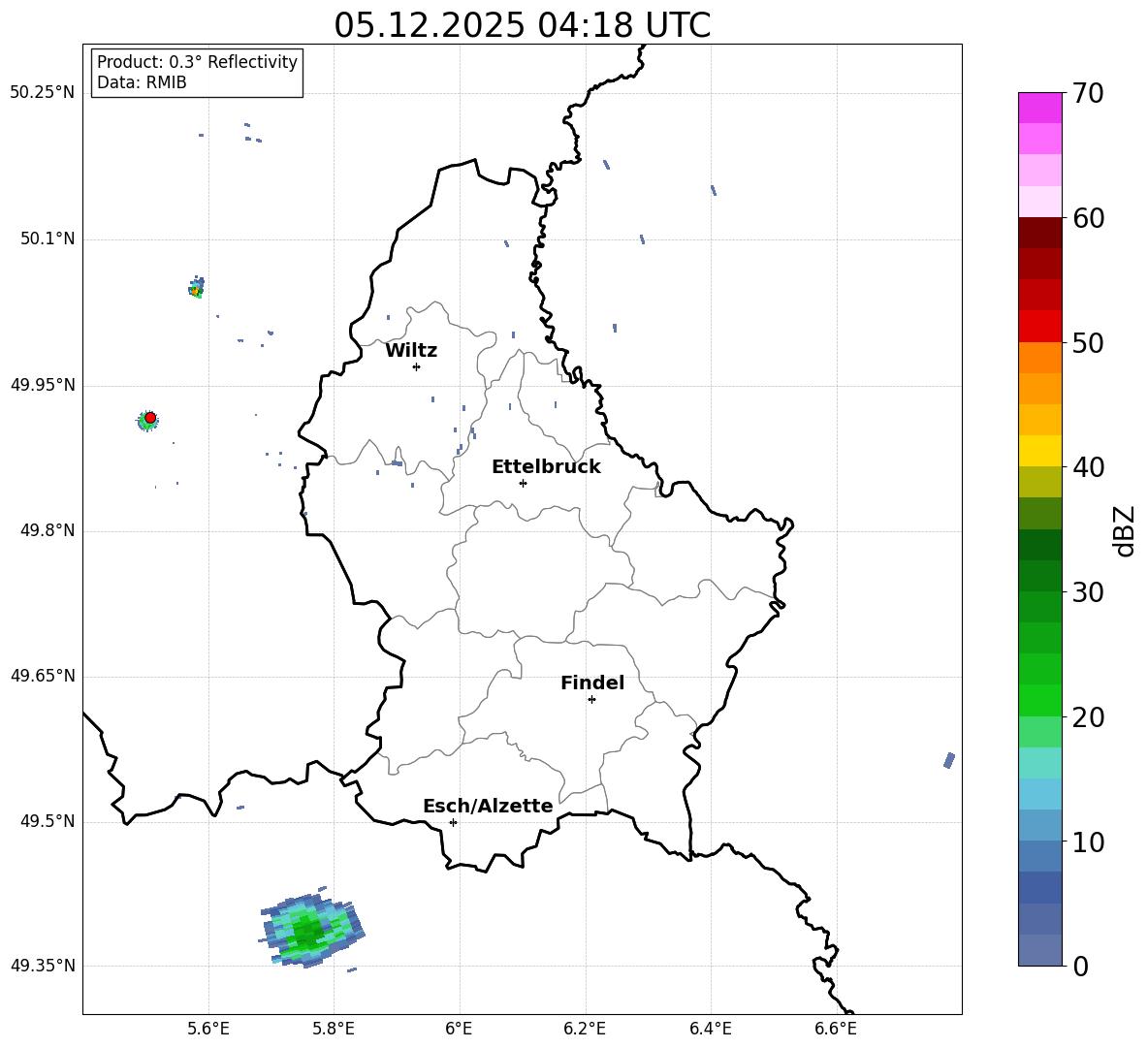Click the cross marker under Ettelbruck

[x=523, y=483]
